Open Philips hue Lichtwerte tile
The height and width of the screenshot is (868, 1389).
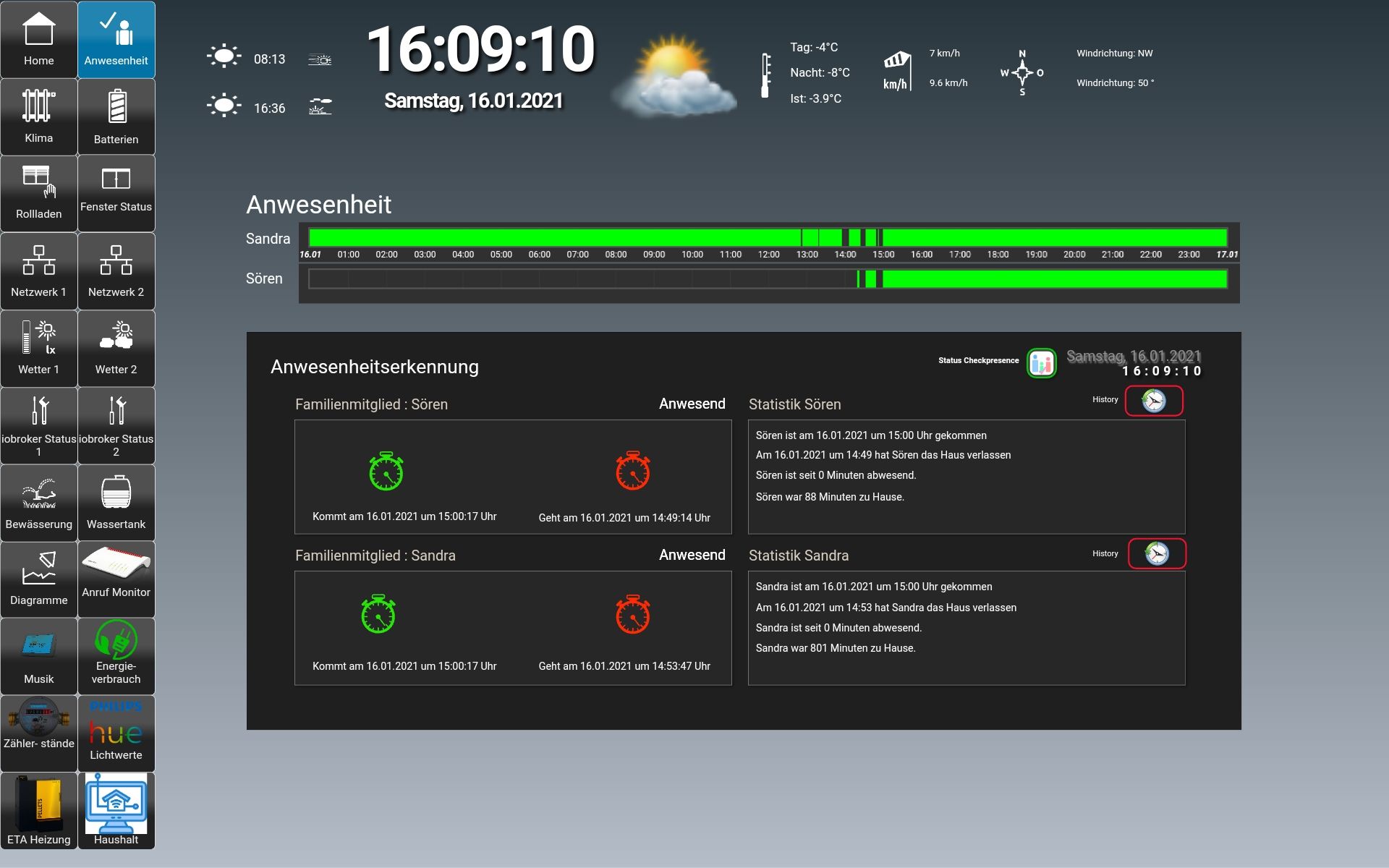116,733
